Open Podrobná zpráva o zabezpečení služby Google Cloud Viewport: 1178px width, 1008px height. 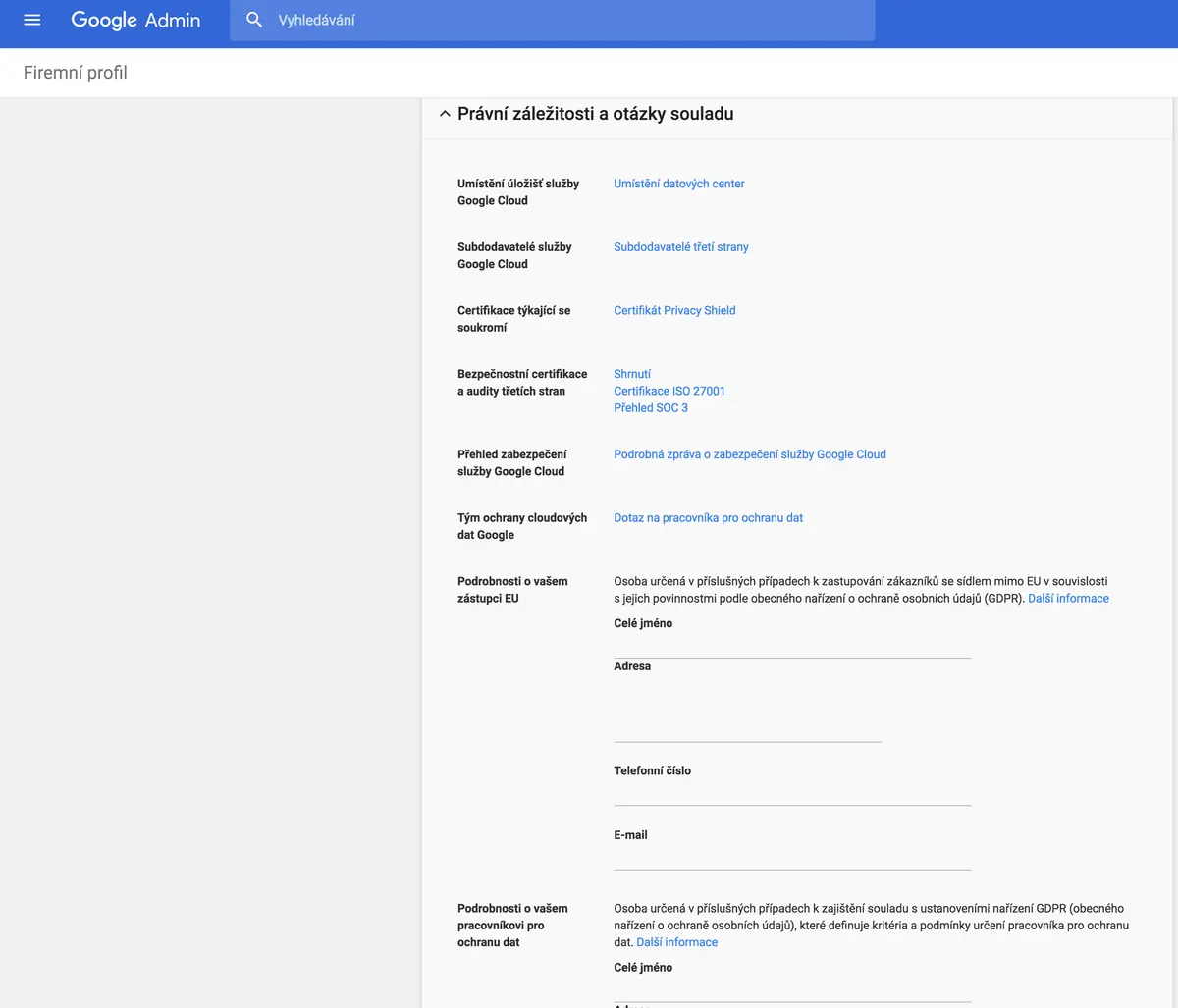(x=750, y=454)
